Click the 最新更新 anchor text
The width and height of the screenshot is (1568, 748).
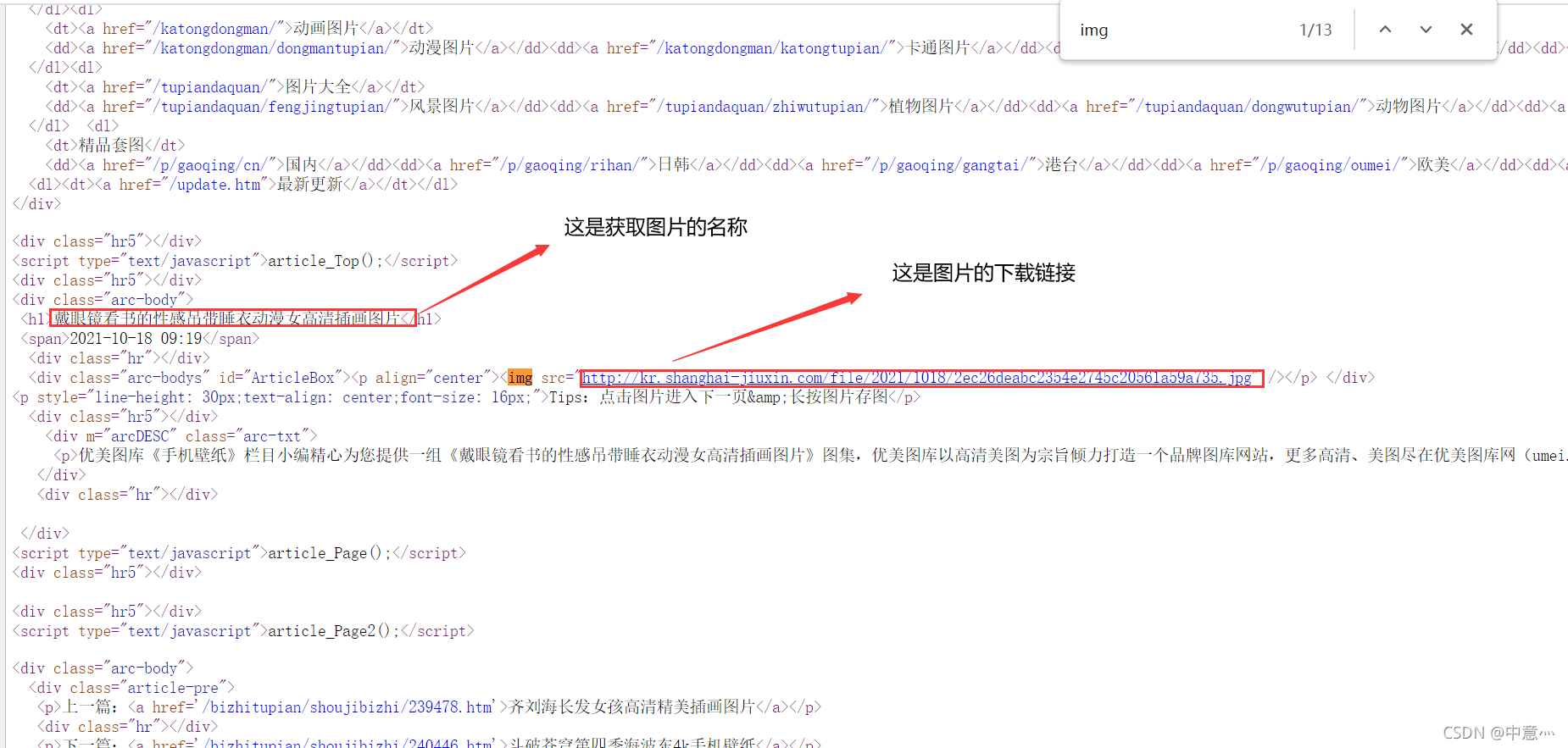(309, 185)
